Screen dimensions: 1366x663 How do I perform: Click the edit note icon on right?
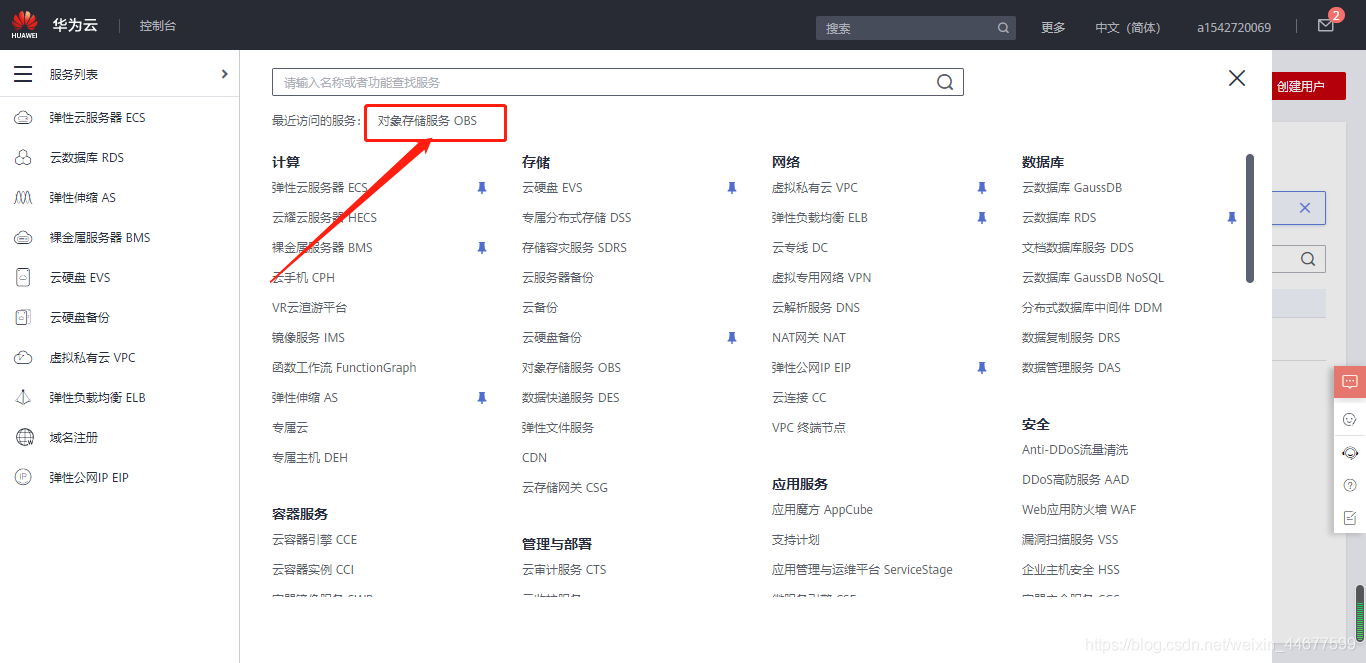pyautogui.click(x=1350, y=518)
